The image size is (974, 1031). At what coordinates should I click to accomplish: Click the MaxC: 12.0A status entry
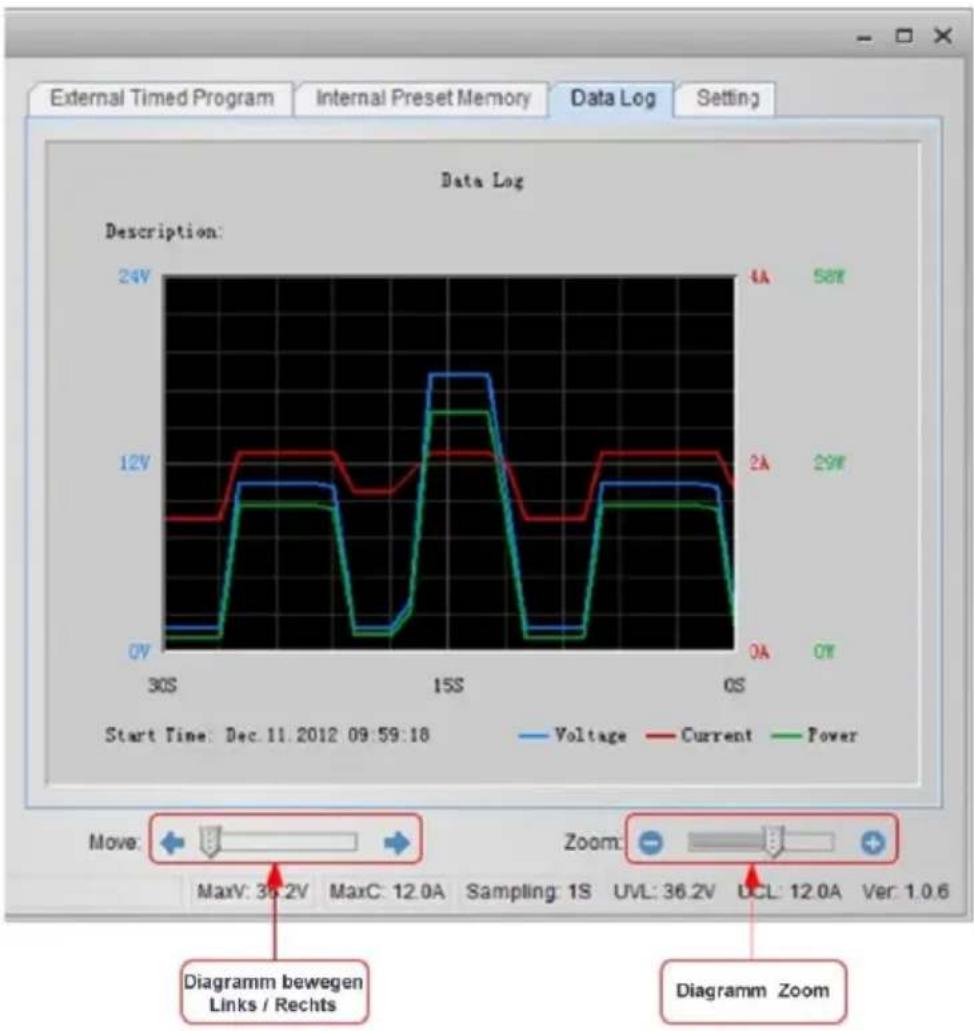click(x=387, y=892)
